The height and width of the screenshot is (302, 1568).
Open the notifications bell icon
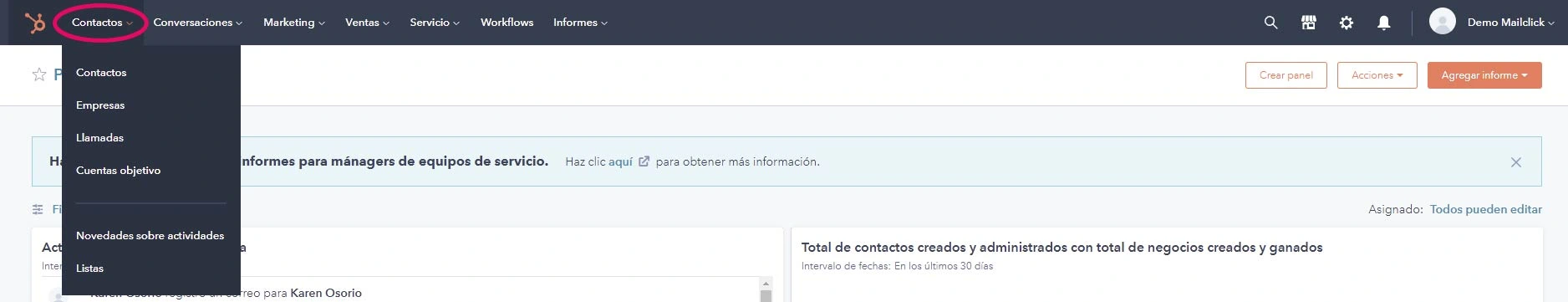1384,23
